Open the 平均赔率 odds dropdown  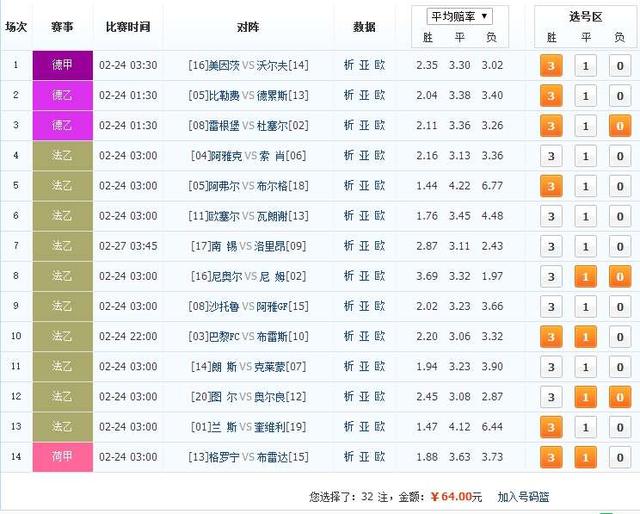click(x=460, y=16)
